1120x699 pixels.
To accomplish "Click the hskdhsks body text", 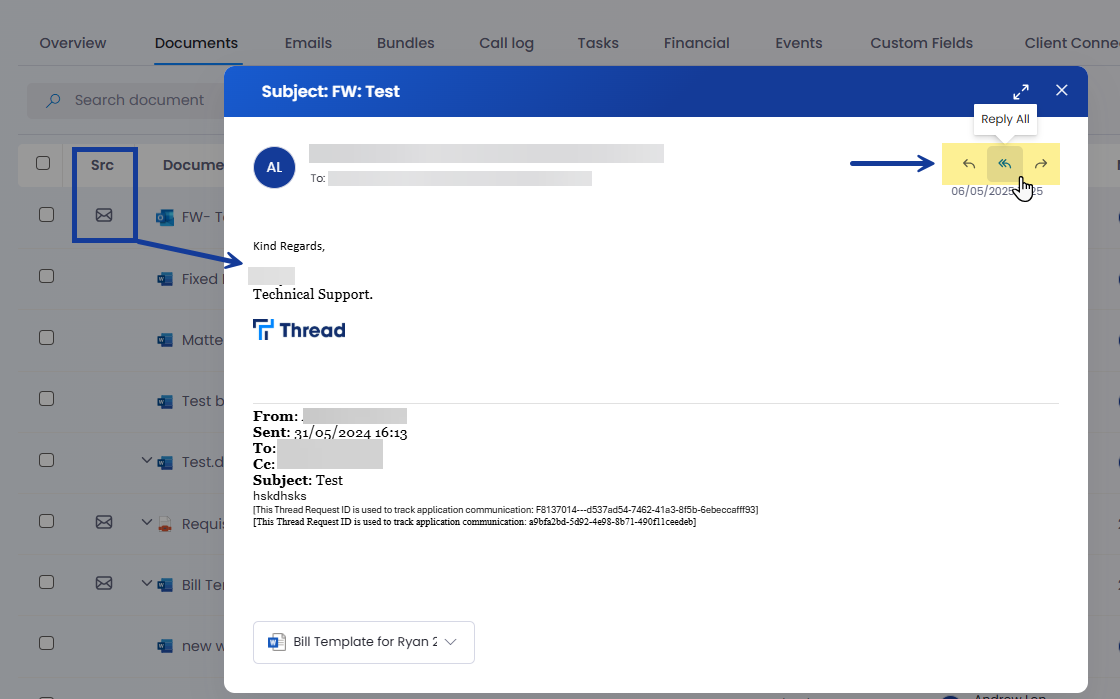I will point(279,496).
